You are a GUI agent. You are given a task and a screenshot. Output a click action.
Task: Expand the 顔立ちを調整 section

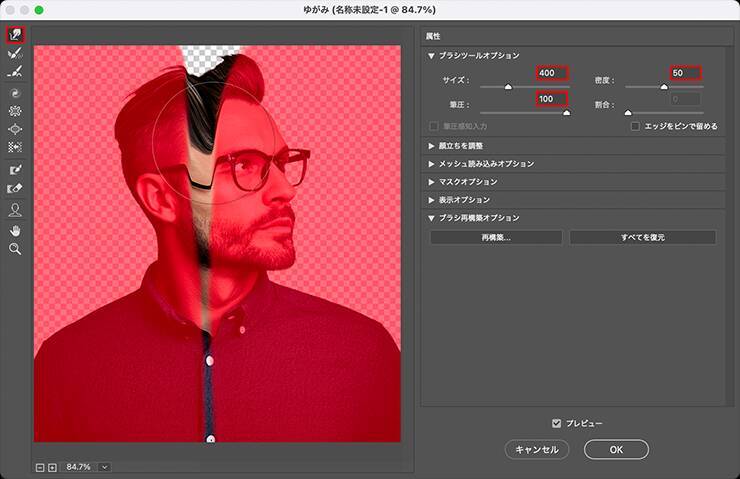coord(431,145)
